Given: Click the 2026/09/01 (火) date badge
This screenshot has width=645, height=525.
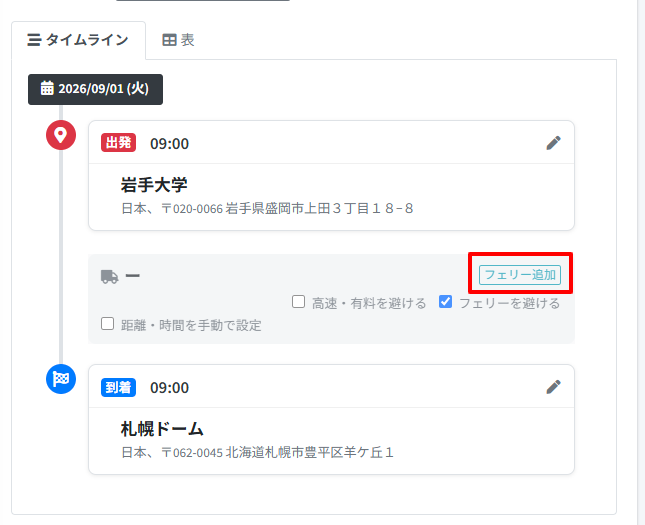Looking at the screenshot, I should coord(95,89).
